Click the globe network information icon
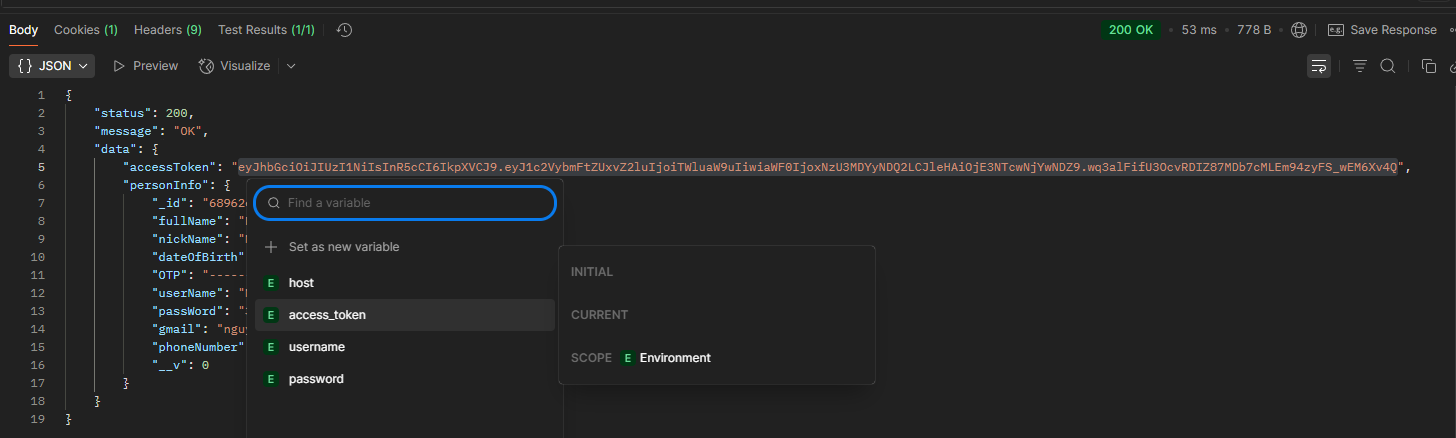1456x438 pixels. [x=1298, y=30]
